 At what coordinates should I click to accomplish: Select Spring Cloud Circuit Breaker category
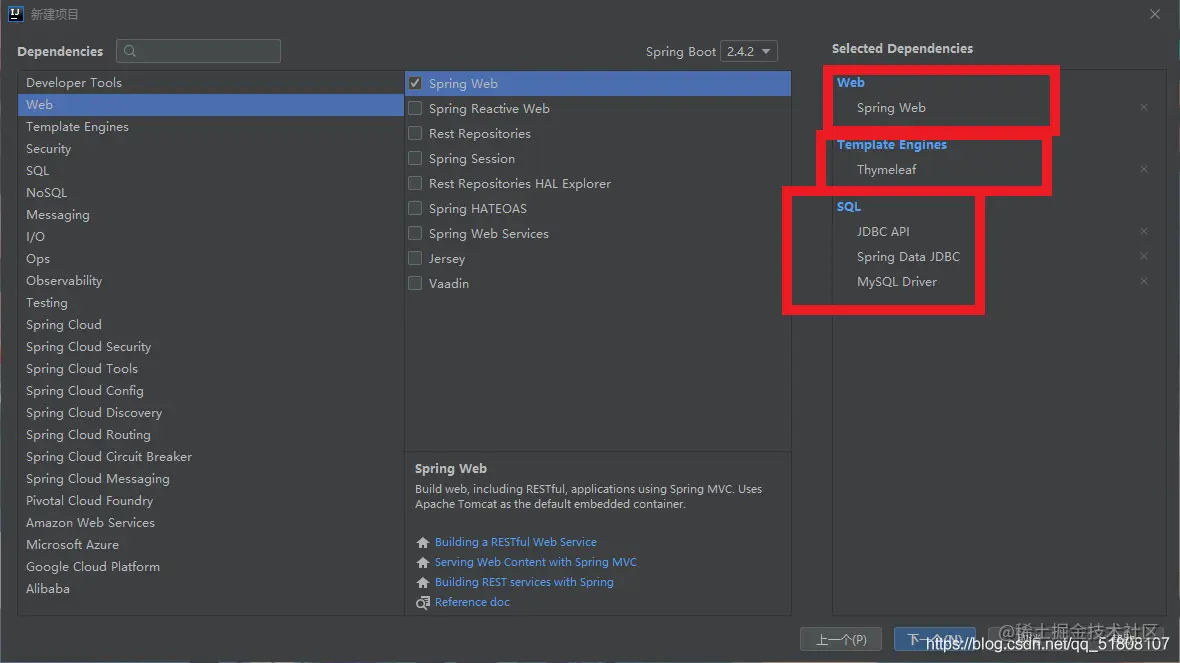pos(211,457)
